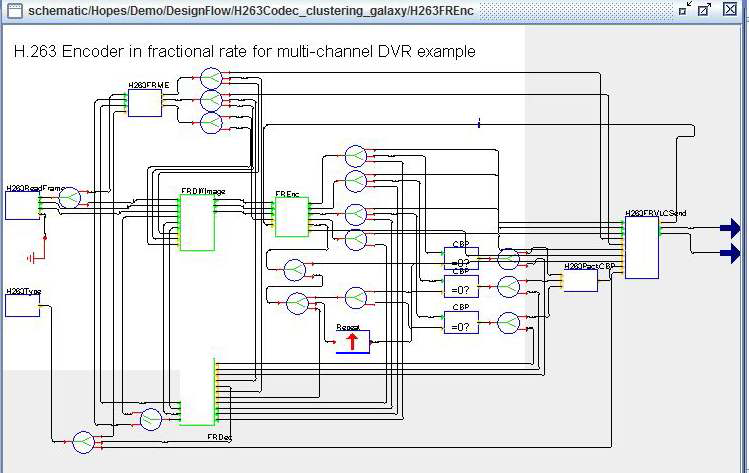Select the FREnc encoder block
The image size is (749, 473).
point(291,217)
